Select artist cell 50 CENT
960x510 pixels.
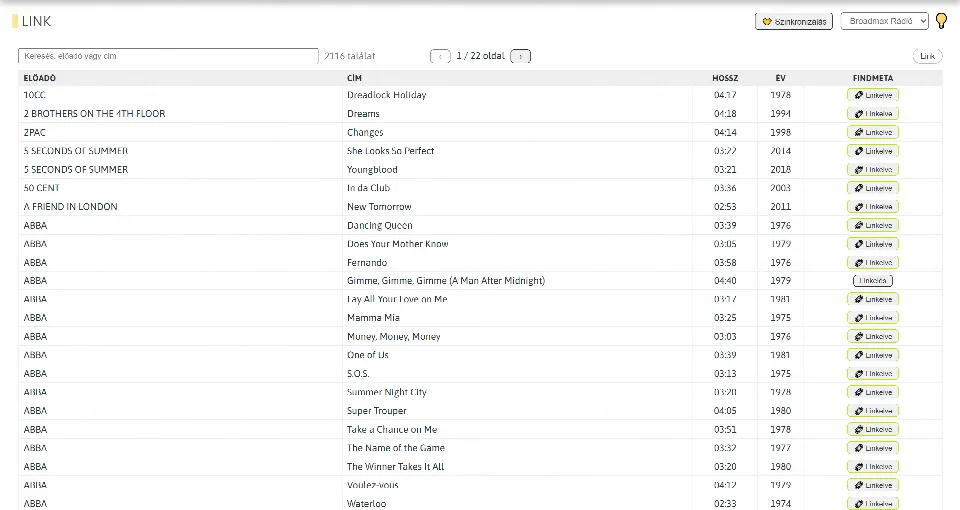42,188
